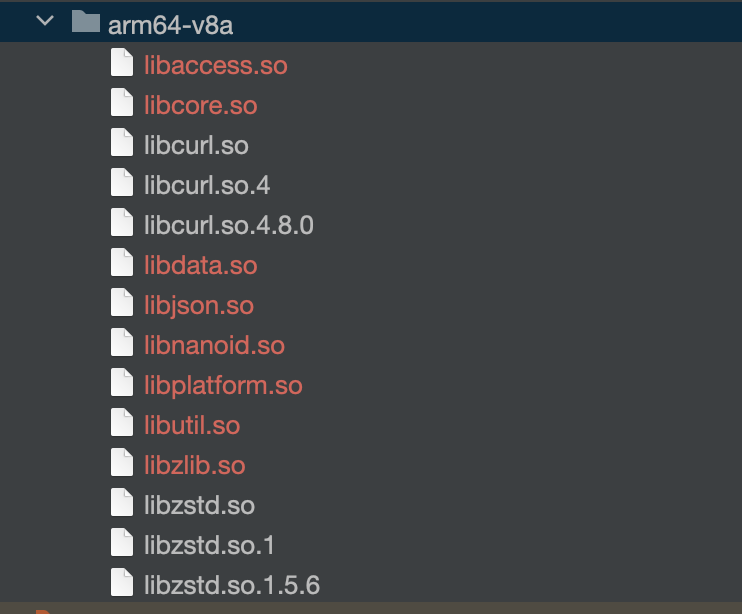Screen dimensions: 742x614
Task: Click the arm64-v8a folder icon
Action: point(87,23)
